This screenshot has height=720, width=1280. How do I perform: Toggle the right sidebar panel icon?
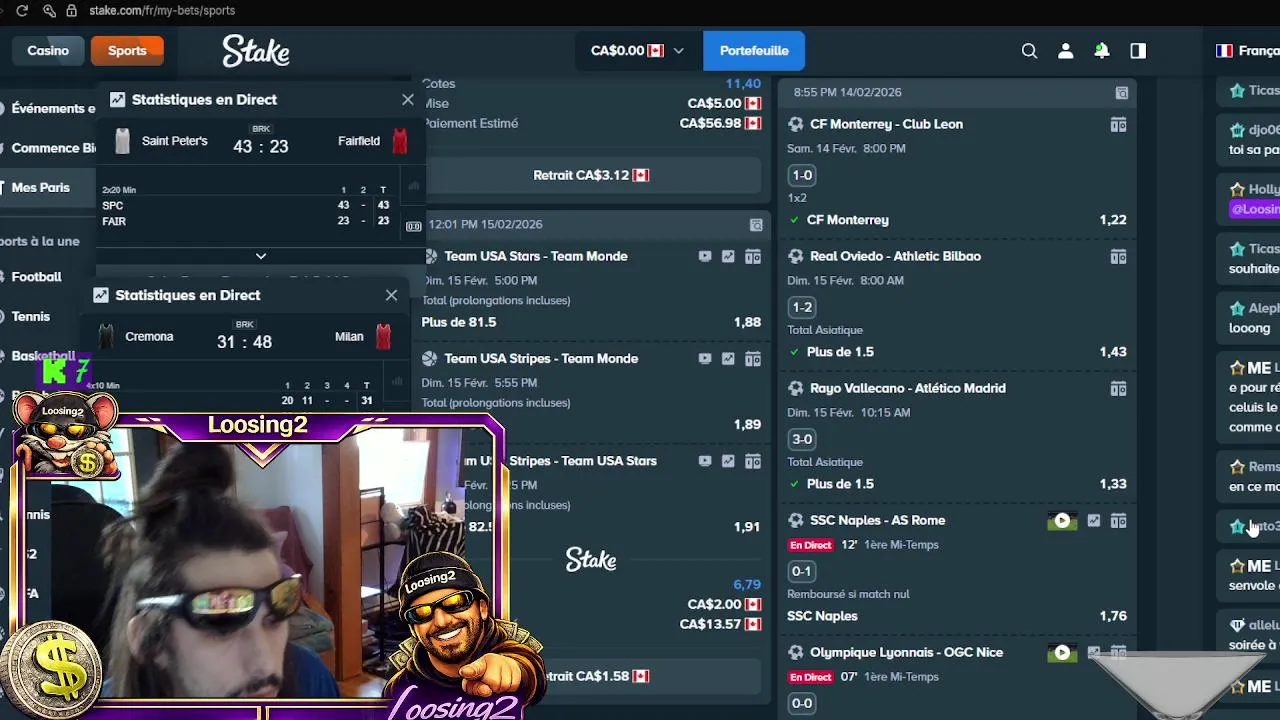click(x=1137, y=51)
